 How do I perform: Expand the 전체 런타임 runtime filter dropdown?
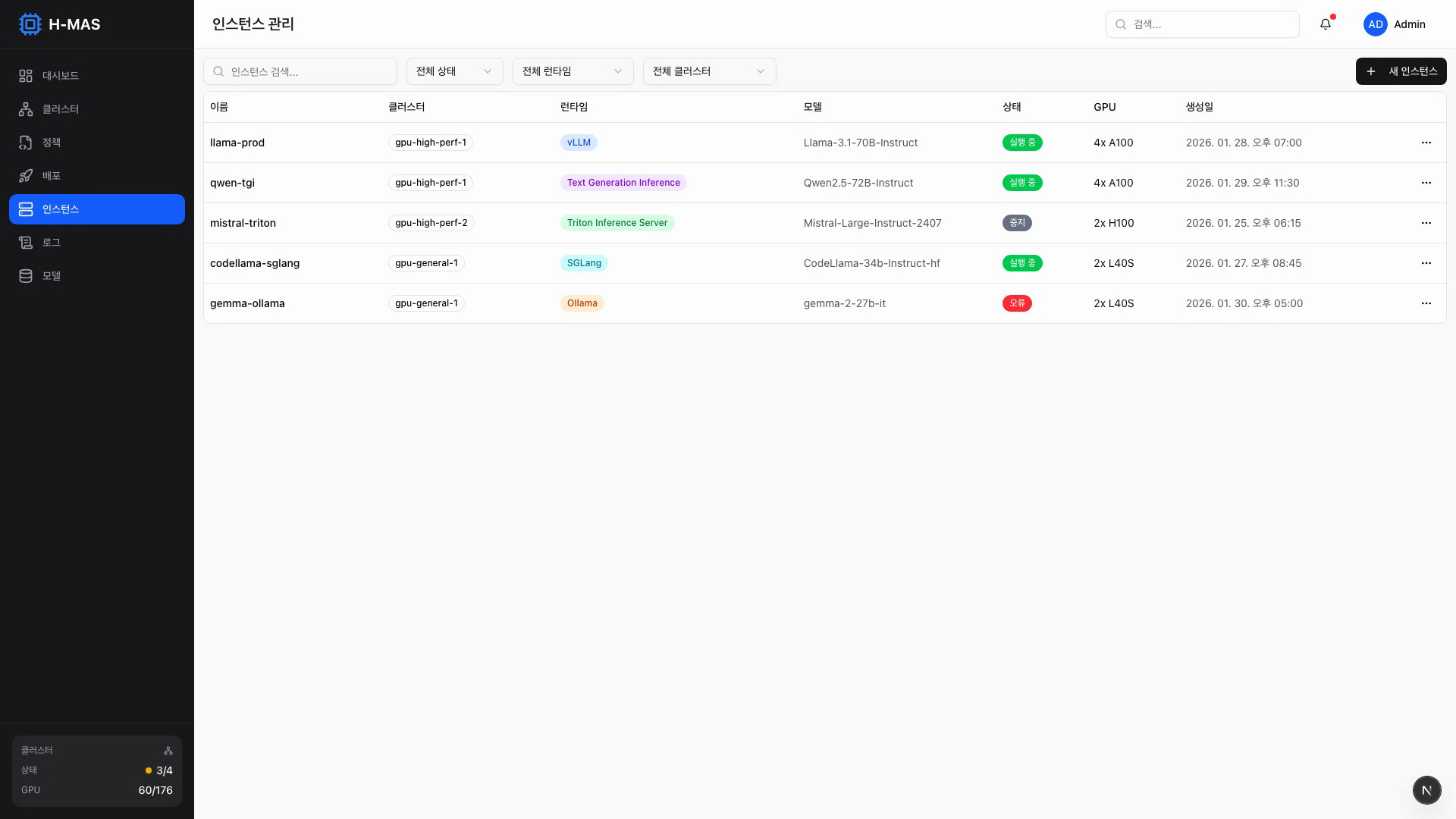573,71
